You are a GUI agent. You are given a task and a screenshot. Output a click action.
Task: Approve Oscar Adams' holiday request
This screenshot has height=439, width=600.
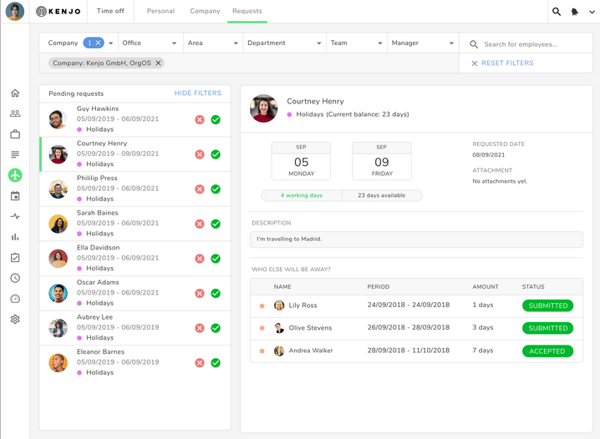point(216,293)
